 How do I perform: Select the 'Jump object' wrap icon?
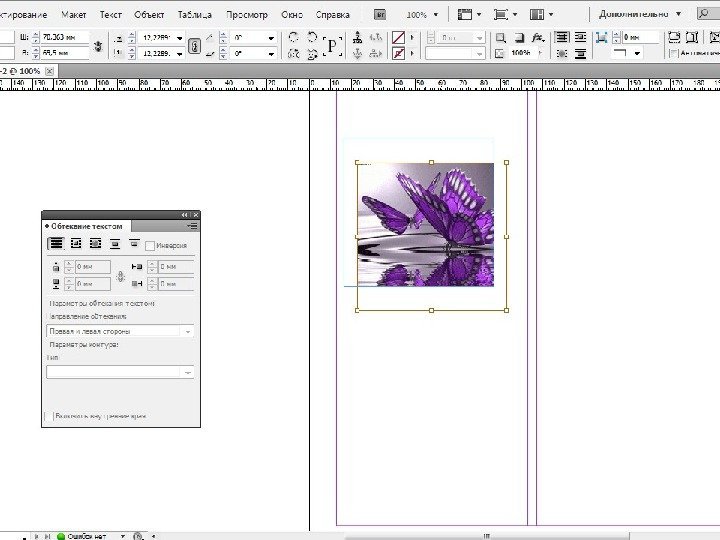[x=115, y=243]
